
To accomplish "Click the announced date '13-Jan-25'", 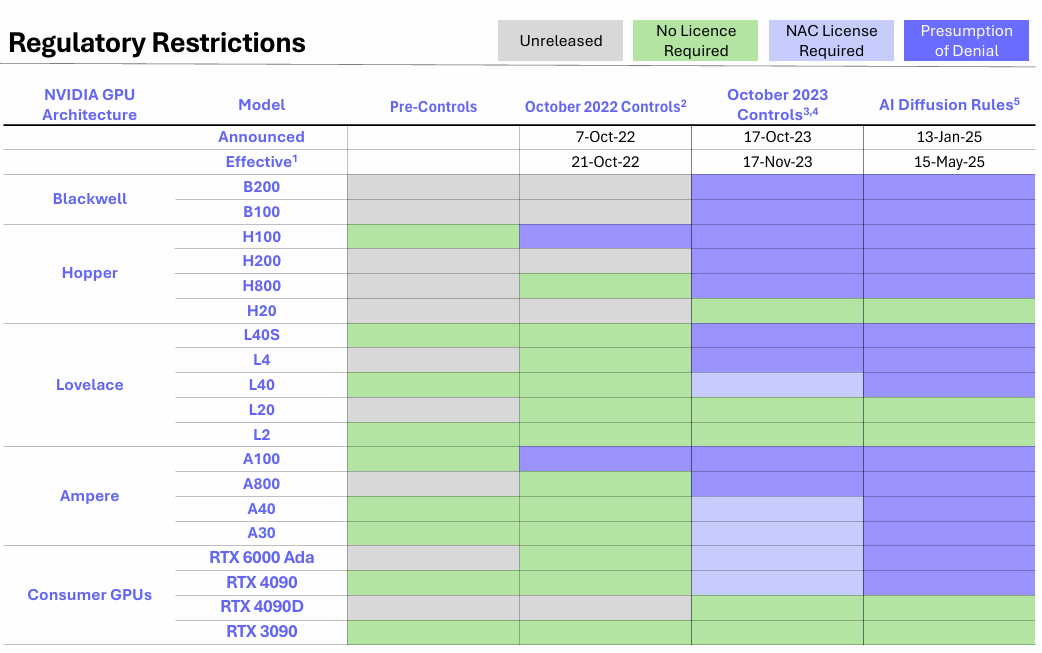I will [x=949, y=137].
